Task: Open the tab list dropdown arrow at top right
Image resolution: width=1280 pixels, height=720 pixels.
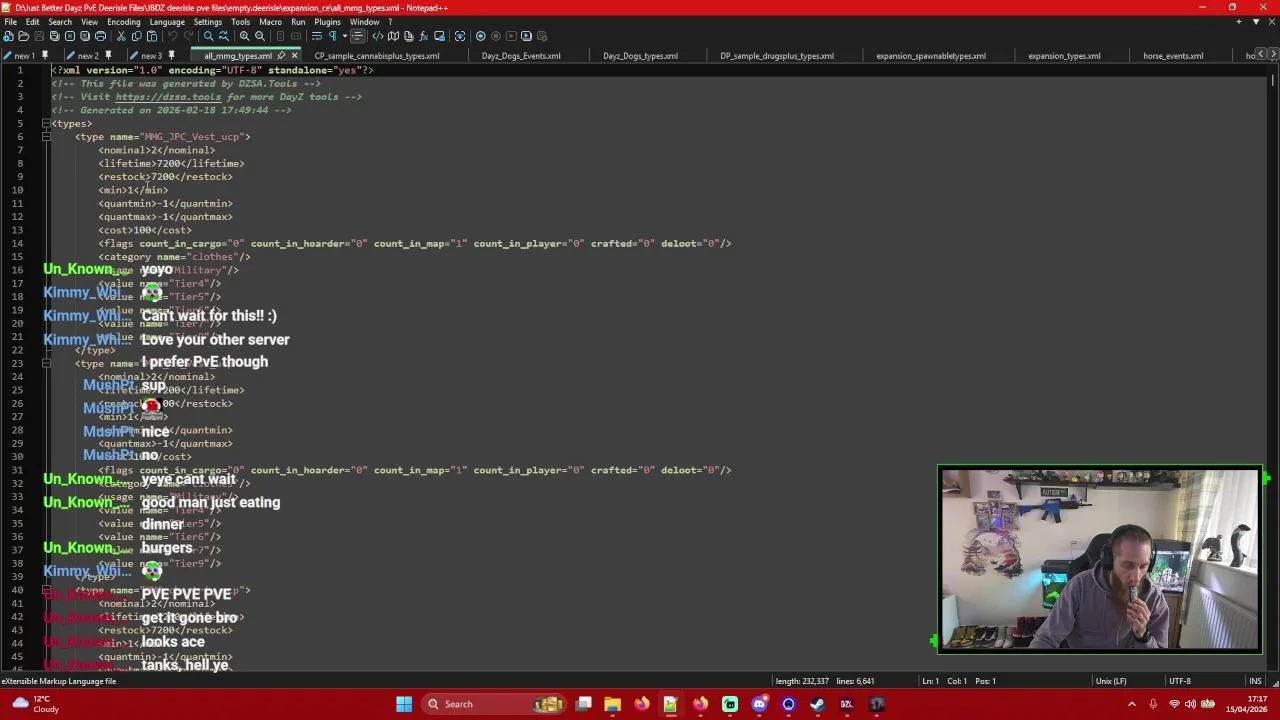Action: pyautogui.click(x=1256, y=21)
